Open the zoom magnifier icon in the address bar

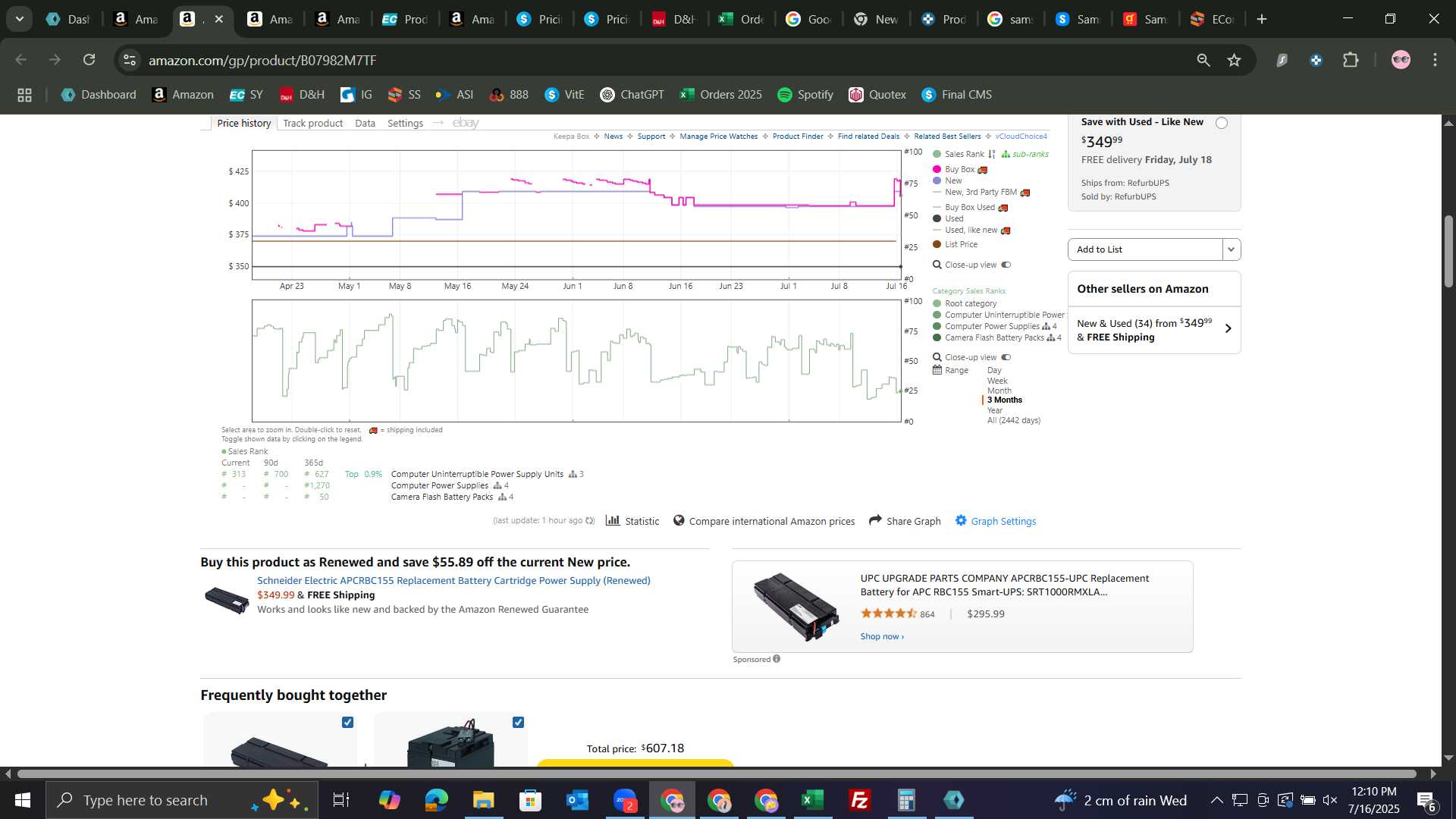[1203, 60]
